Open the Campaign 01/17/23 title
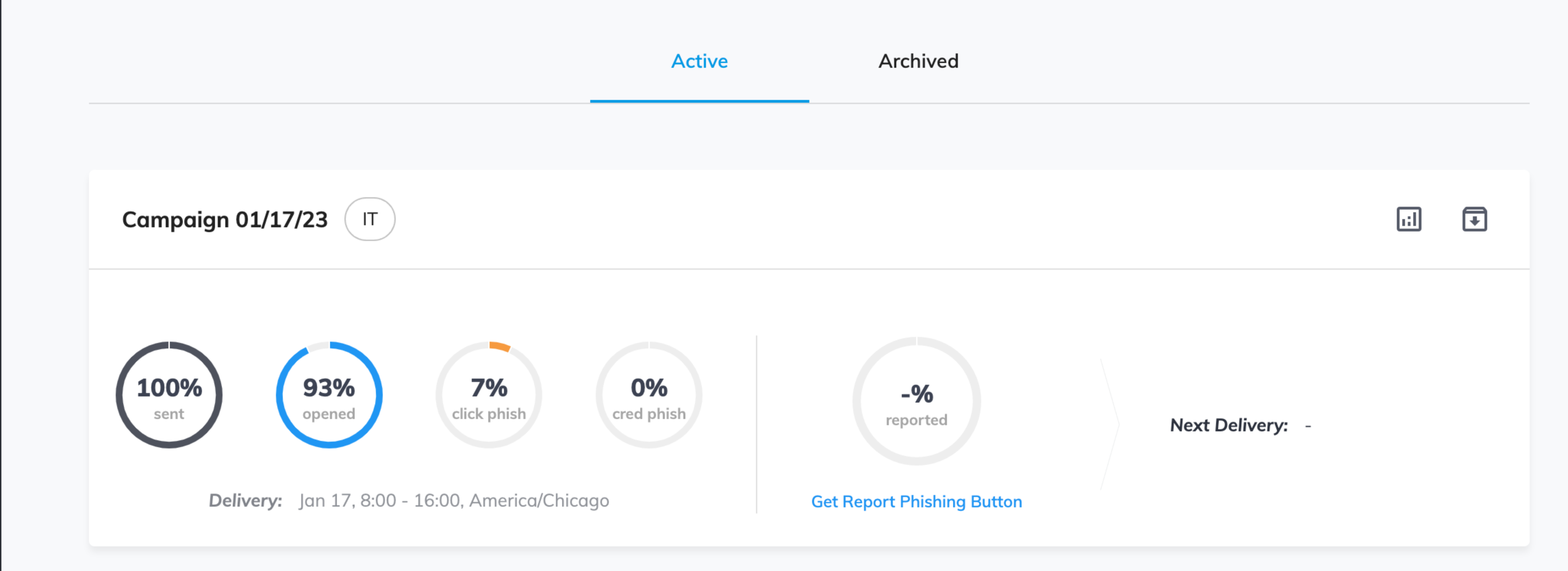 [225, 219]
